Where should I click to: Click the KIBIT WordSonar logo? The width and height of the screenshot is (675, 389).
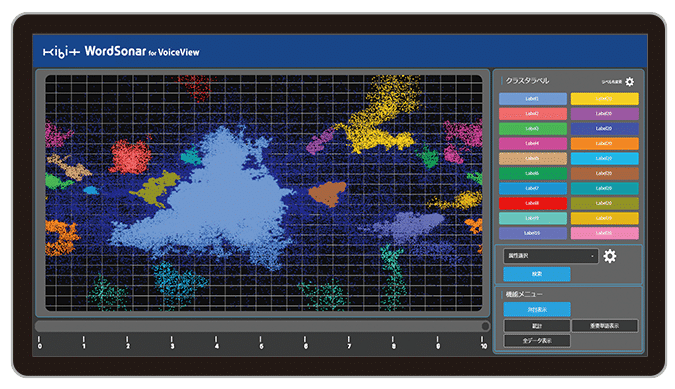coord(121,52)
